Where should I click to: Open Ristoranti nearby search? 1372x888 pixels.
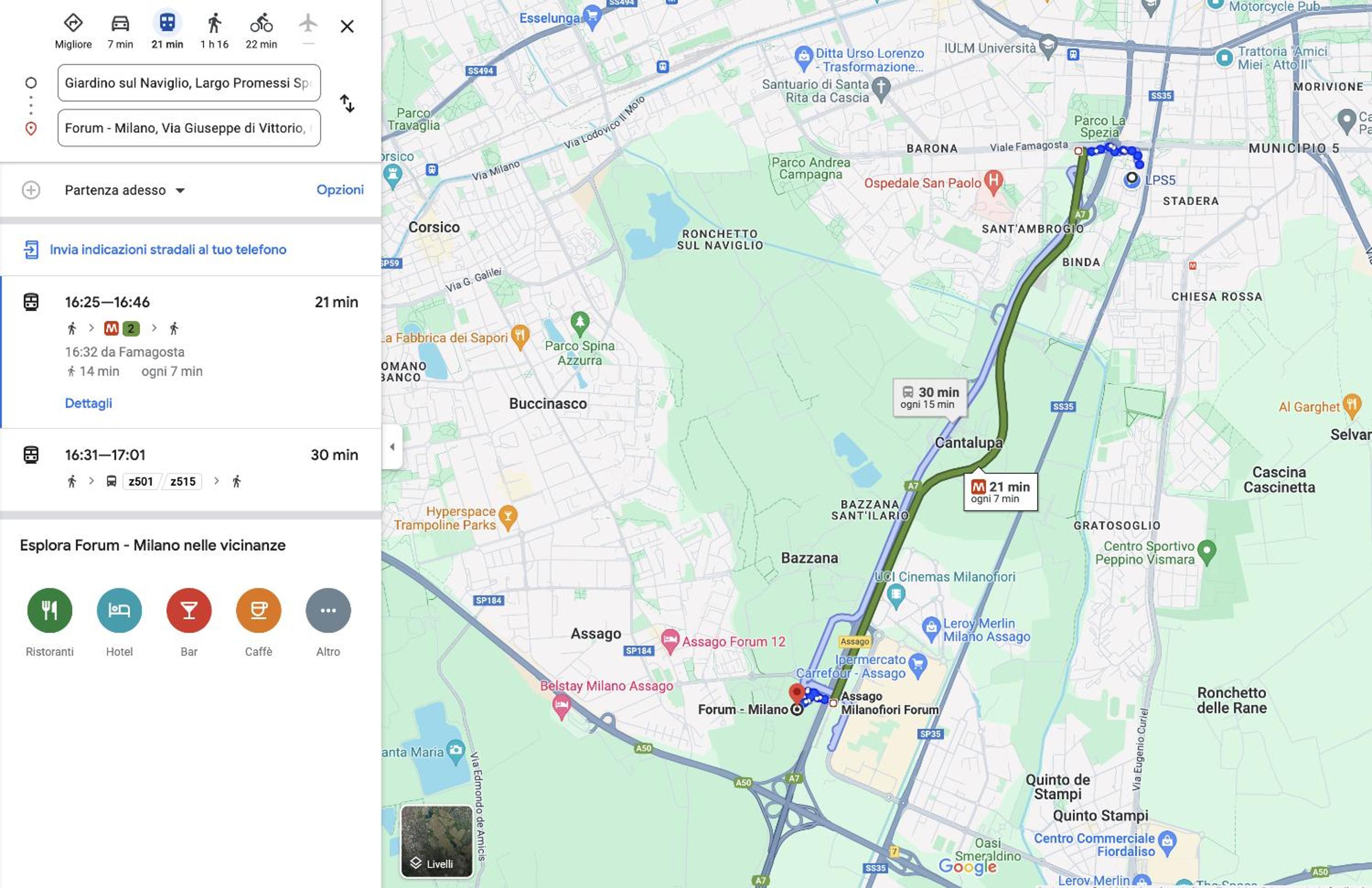pos(49,610)
